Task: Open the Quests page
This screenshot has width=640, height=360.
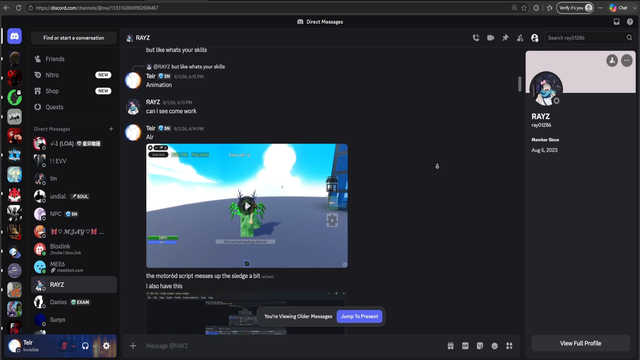Action: pyautogui.click(x=73, y=107)
